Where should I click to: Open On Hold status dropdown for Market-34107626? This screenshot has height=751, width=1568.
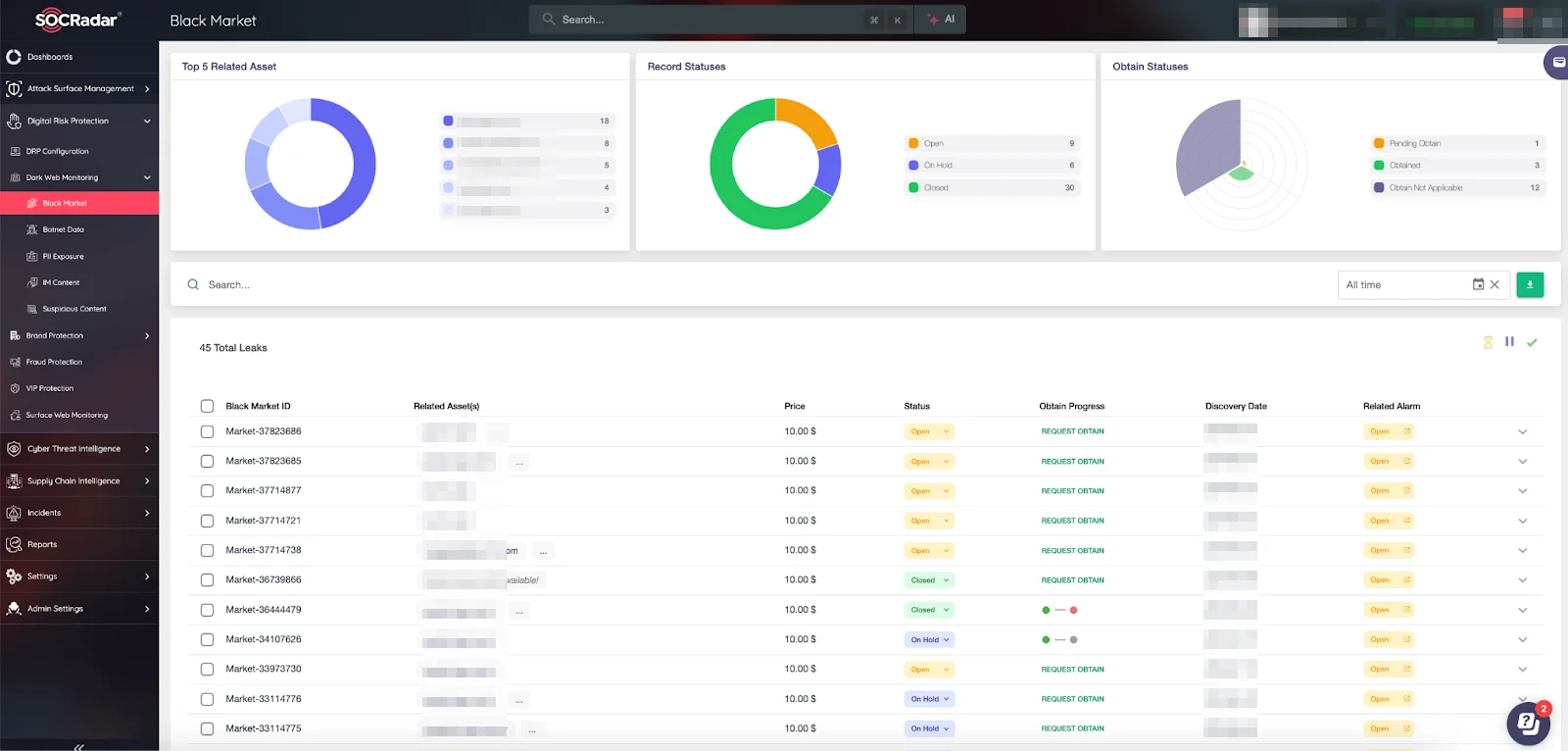pos(929,639)
